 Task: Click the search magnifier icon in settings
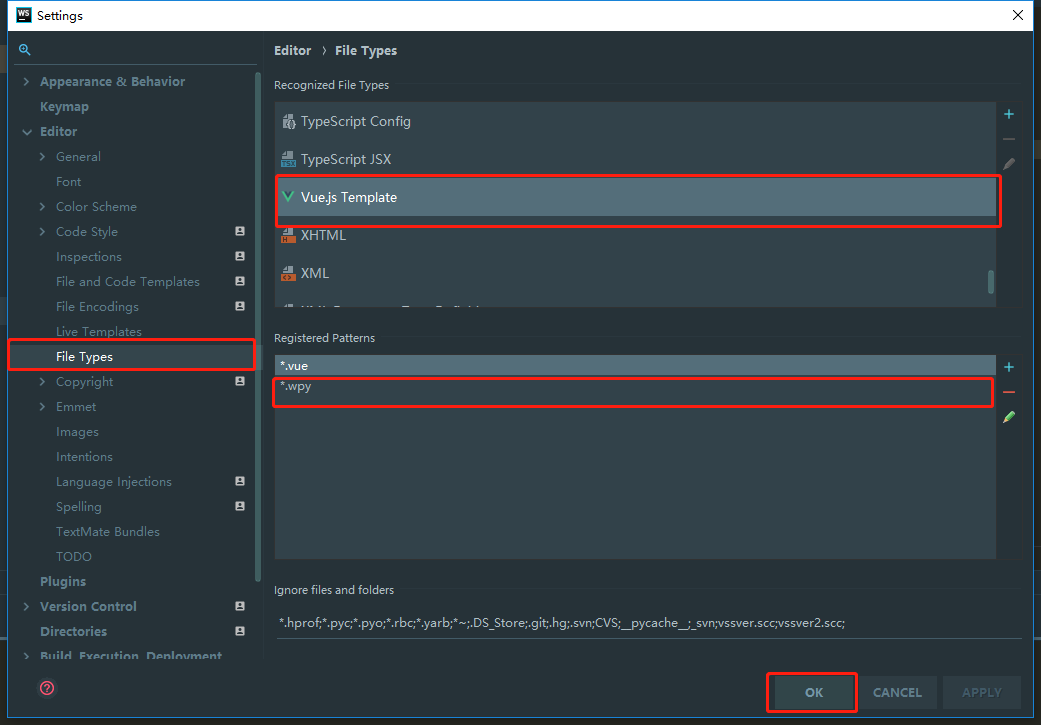point(25,50)
